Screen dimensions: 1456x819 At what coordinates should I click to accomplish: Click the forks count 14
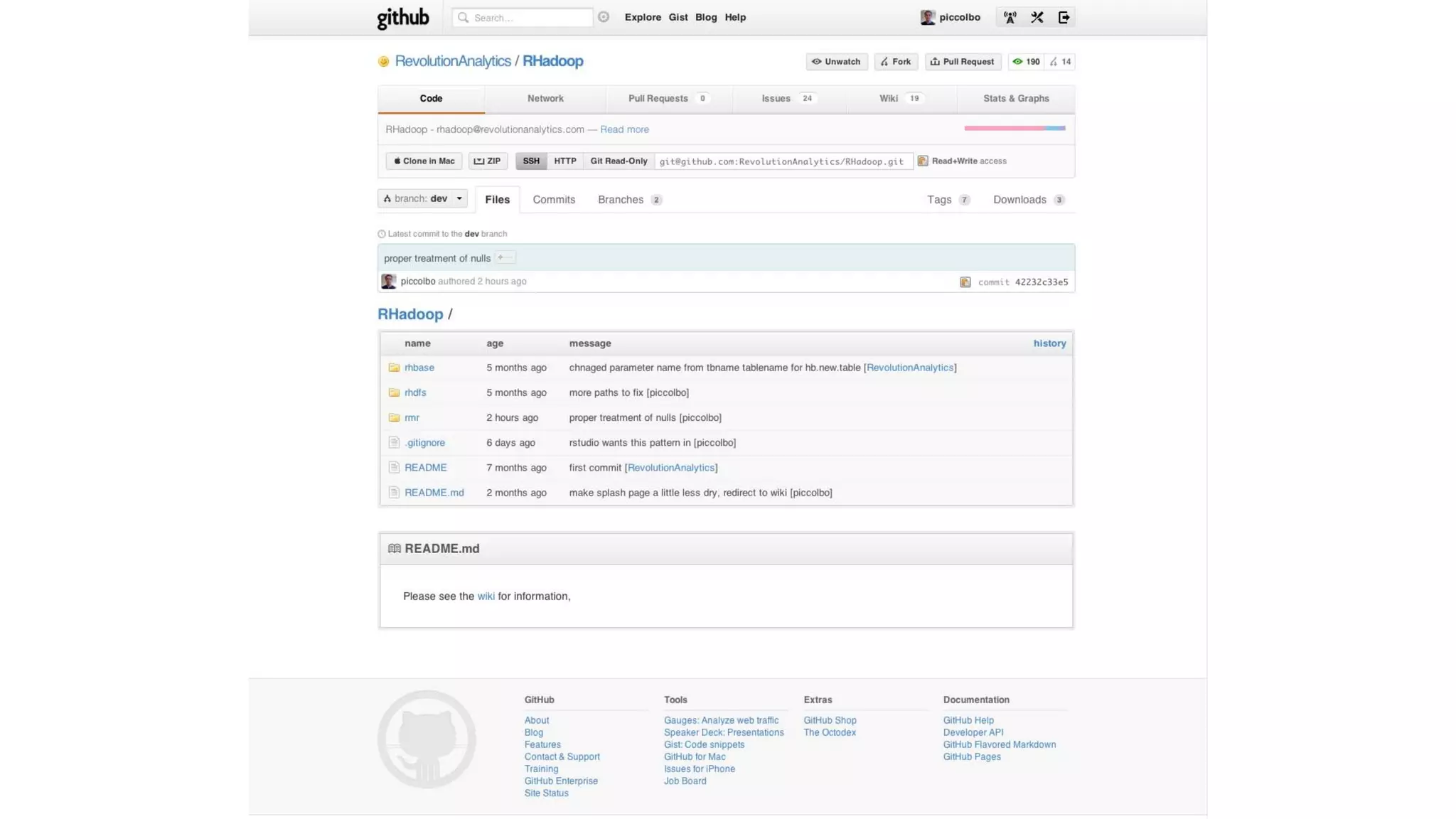tap(1060, 62)
